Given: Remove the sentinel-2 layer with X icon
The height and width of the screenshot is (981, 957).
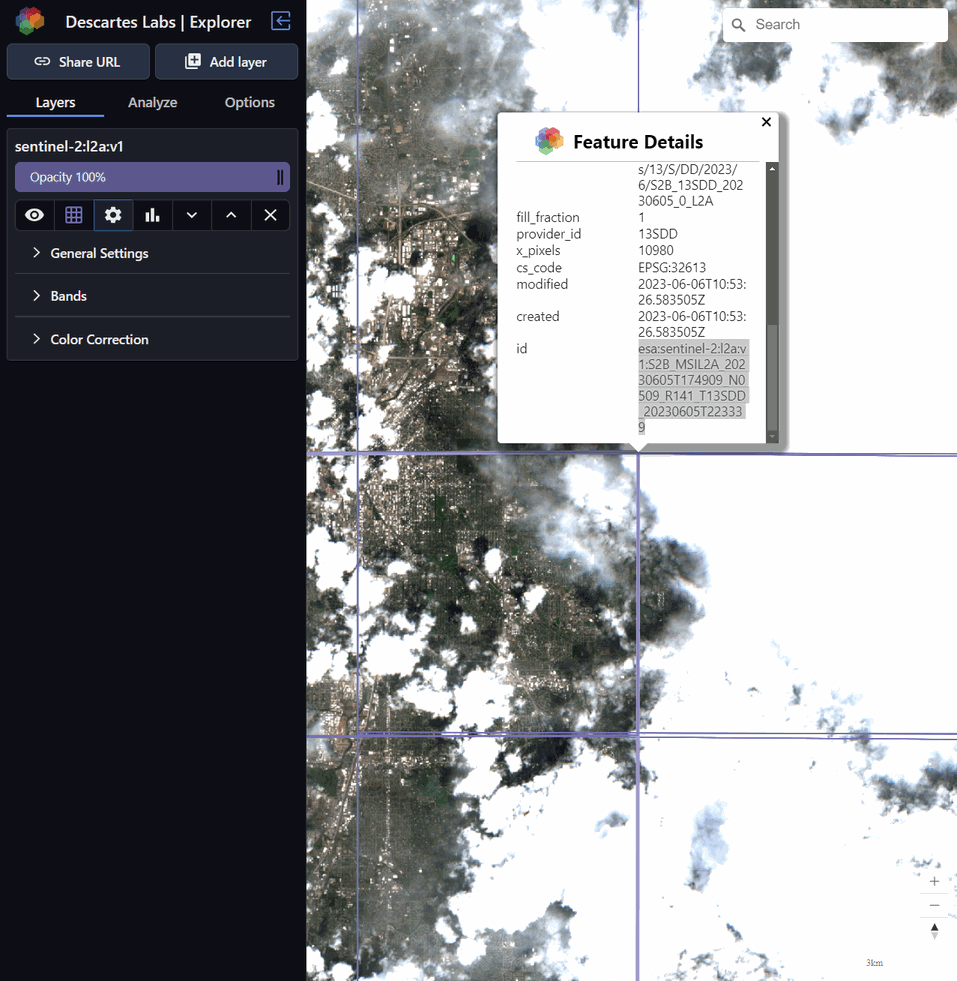Looking at the screenshot, I should pos(270,215).
